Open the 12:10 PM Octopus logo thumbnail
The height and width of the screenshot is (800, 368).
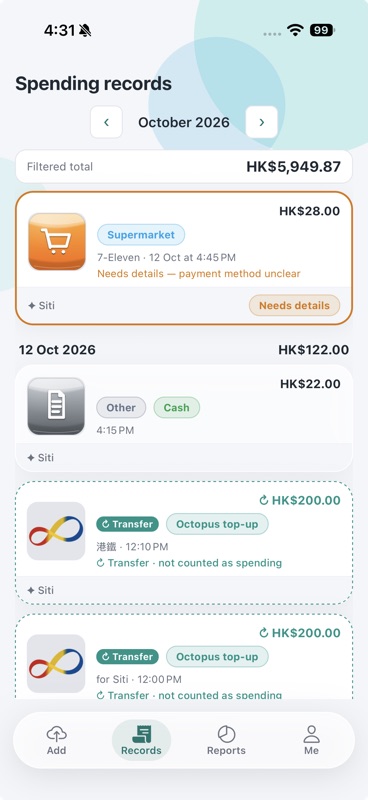(x=56, y=531)
